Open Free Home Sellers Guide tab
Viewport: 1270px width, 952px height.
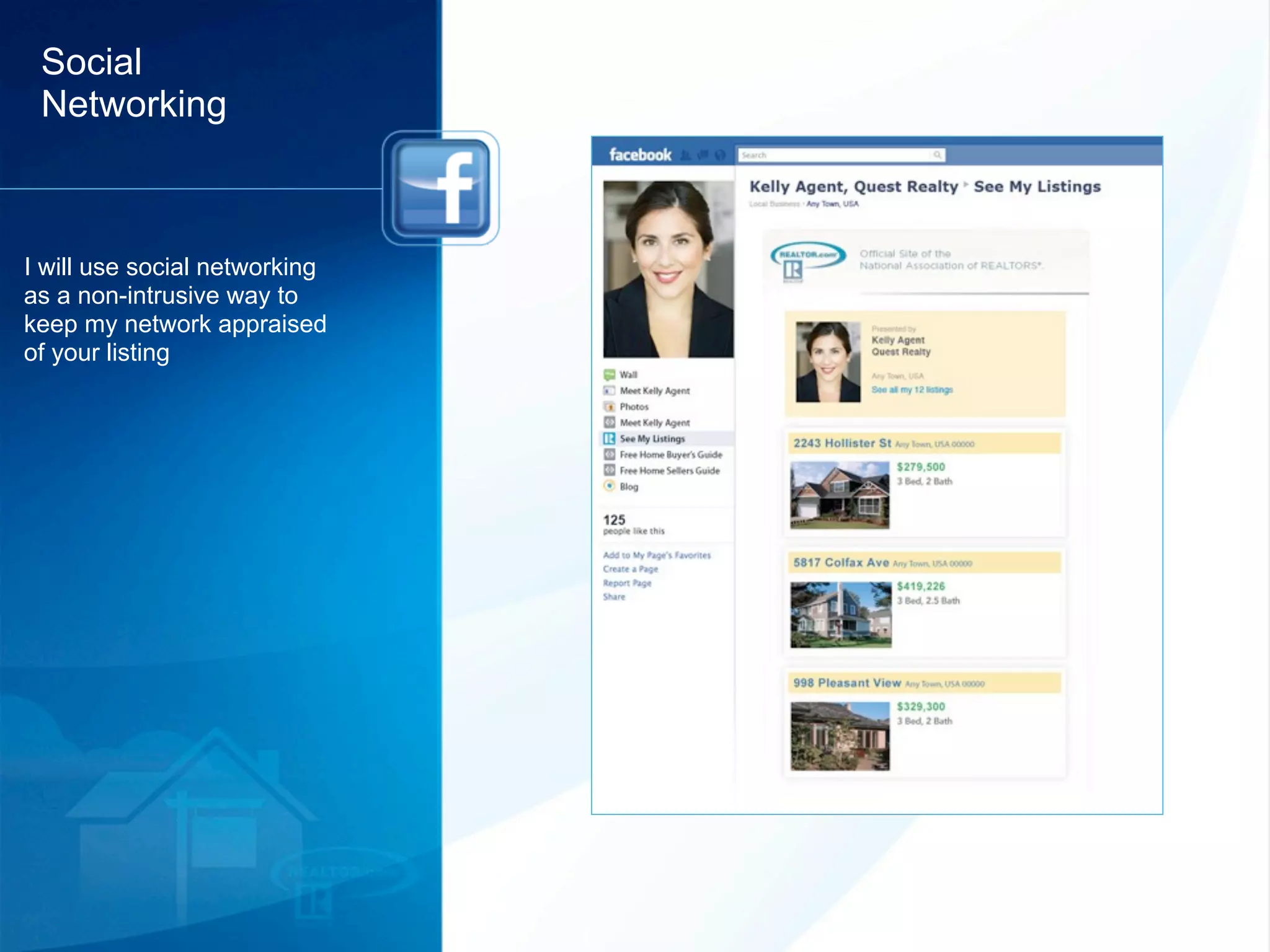(x=670, y=471)
